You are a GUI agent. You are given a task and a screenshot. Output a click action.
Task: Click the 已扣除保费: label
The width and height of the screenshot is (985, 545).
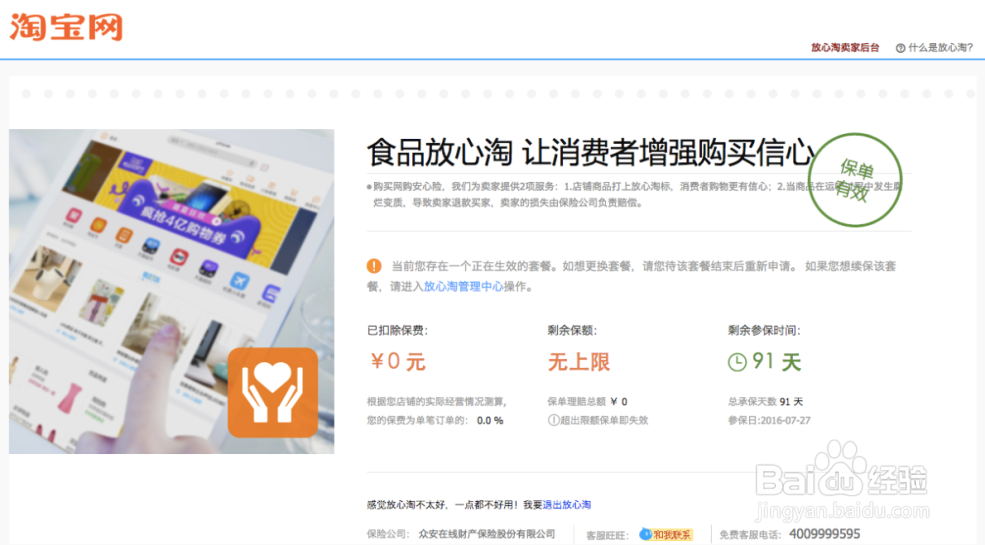pos(397,331)
